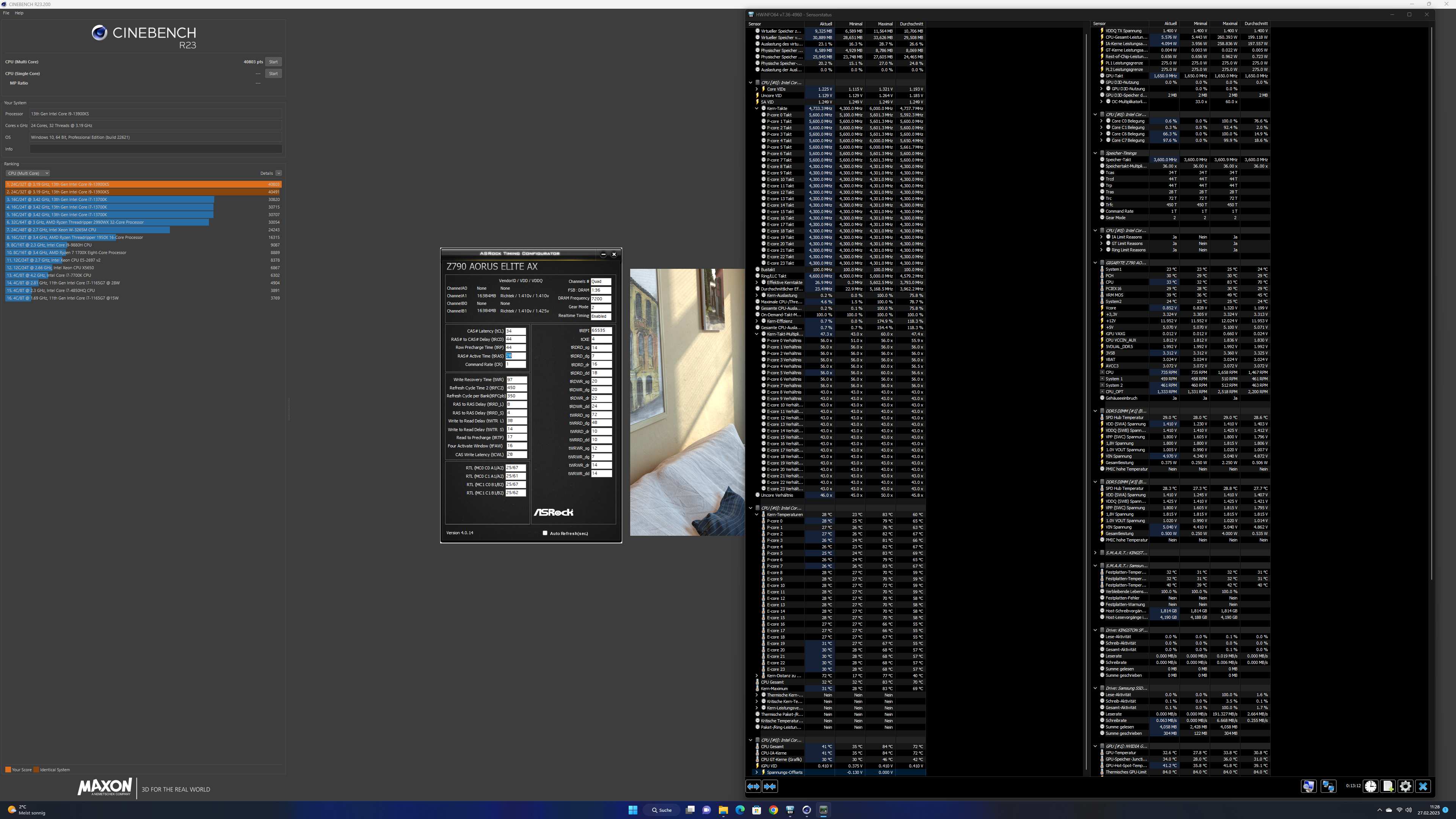Collapse the Speicher-Timings section

pyautogui.click(x=1096, y=153)
